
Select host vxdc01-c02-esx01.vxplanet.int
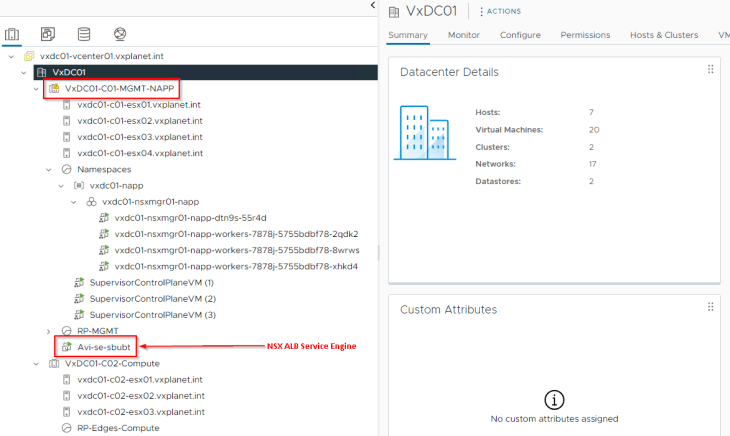pos(140,380)
